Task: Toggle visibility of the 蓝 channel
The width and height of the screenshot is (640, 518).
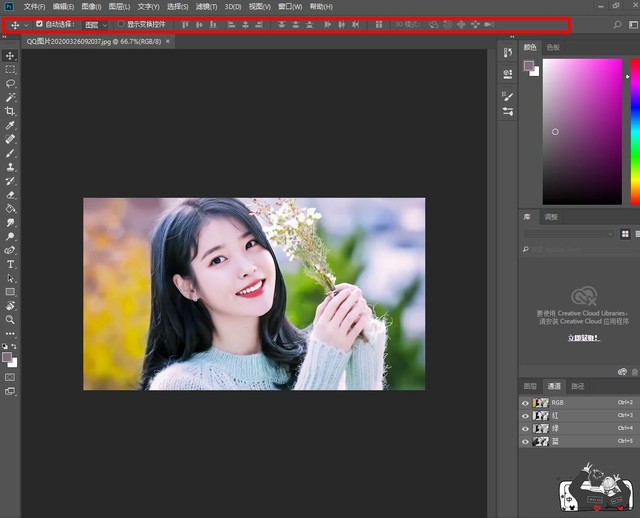Action: click(x=525, y=441)
